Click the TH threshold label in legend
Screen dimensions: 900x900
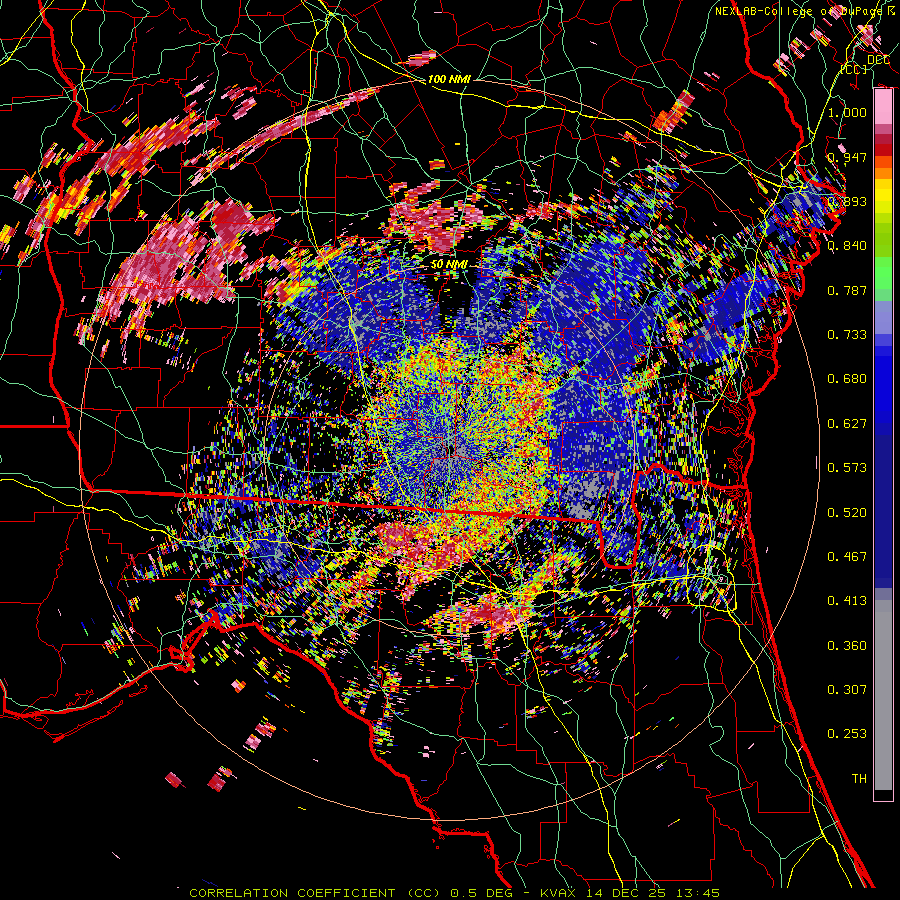[x=859, y=779]
